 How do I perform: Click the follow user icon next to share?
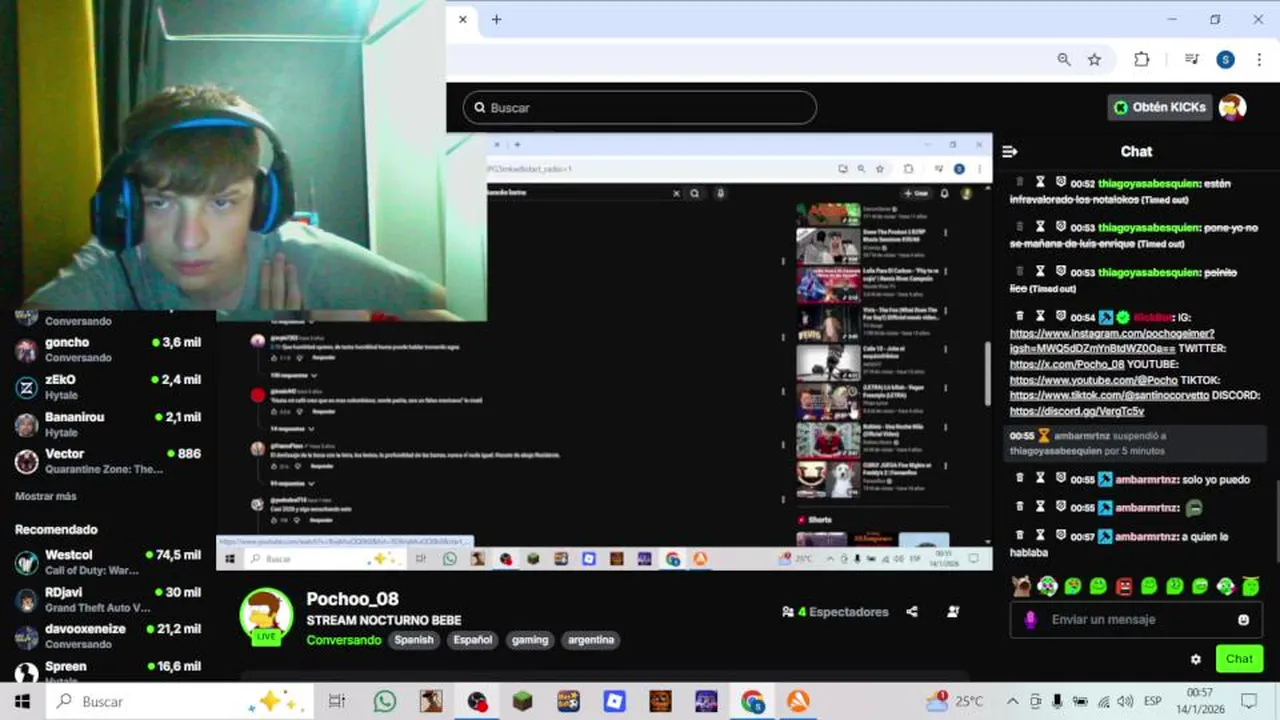953,612
